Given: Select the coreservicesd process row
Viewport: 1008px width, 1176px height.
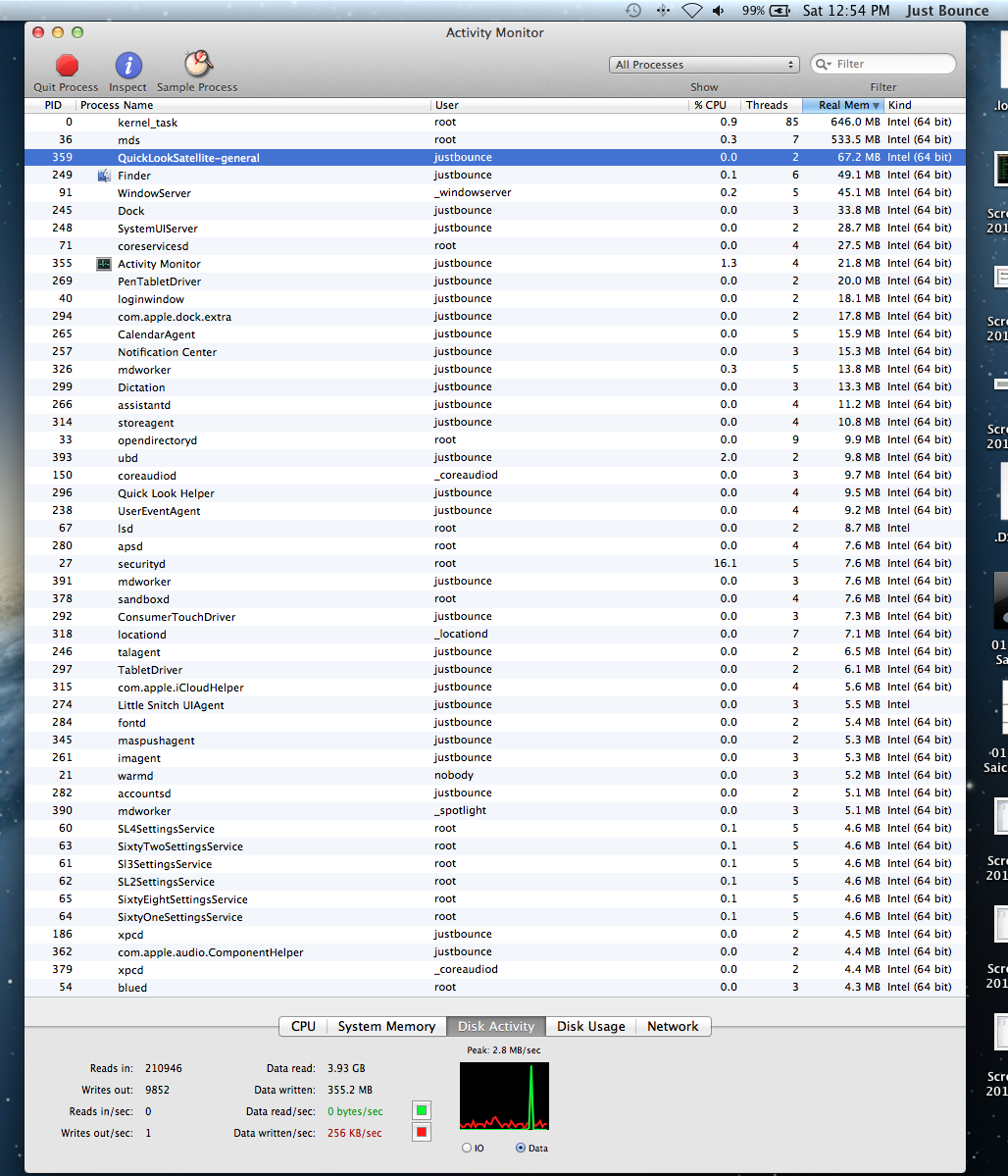Looking at the screenshot, I should 495,246.
